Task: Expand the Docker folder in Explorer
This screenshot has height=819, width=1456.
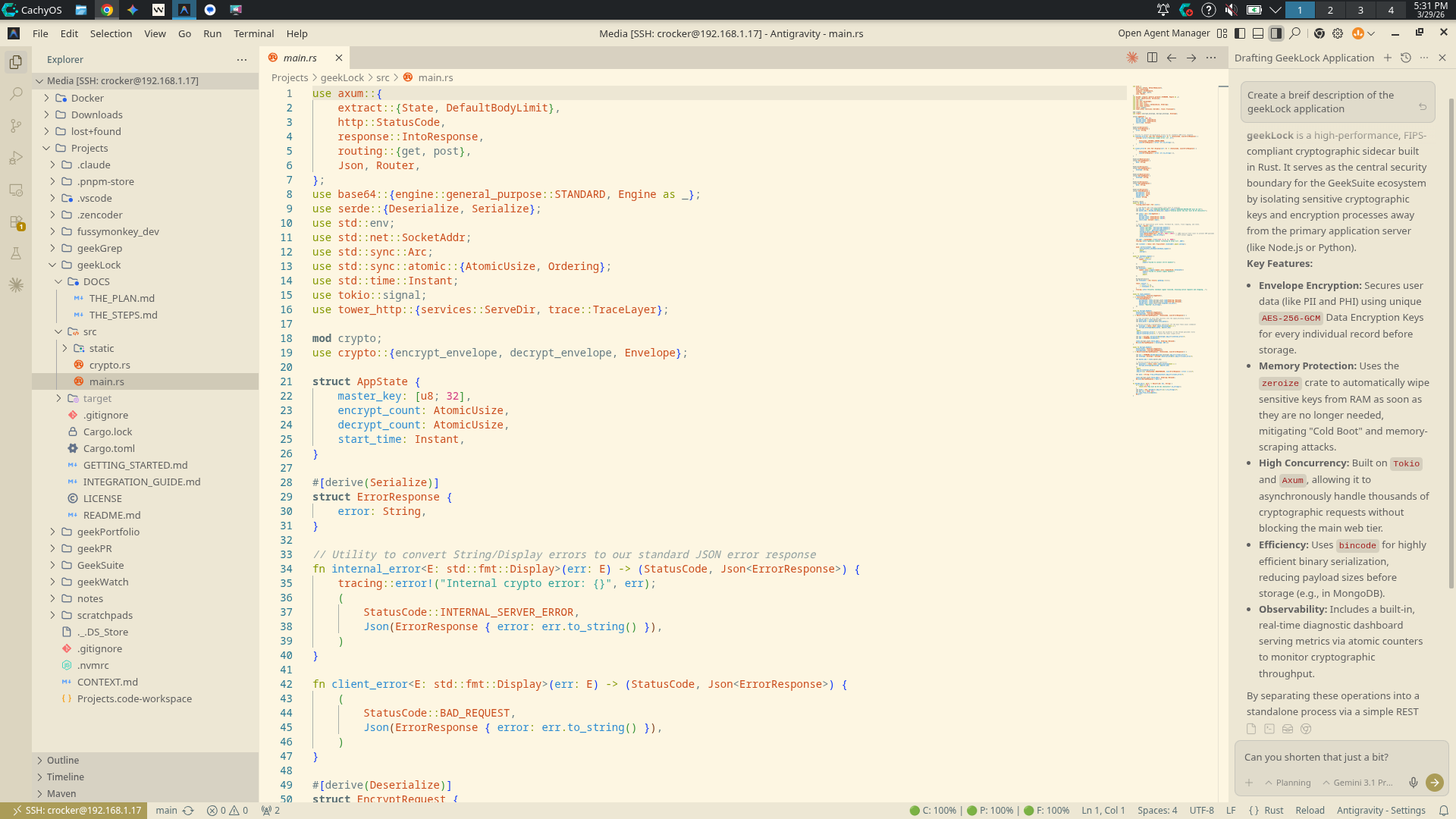Action: (89, 98)
